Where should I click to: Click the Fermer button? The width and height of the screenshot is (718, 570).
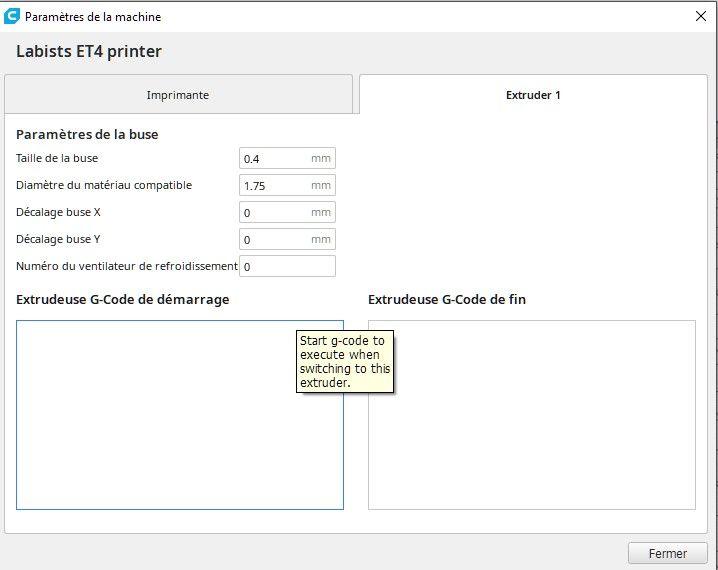(x=668, y=554)
